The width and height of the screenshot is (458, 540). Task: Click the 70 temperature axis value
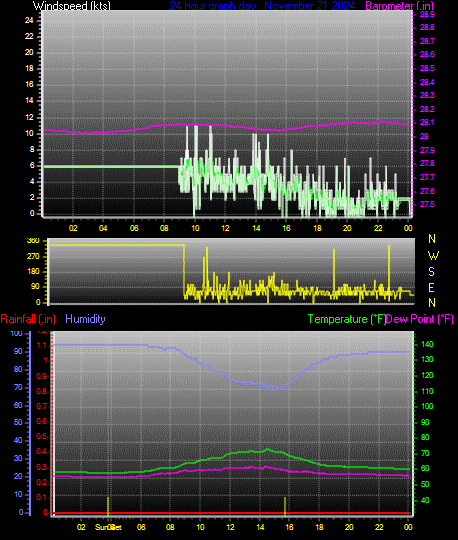(x=425, y=453)
